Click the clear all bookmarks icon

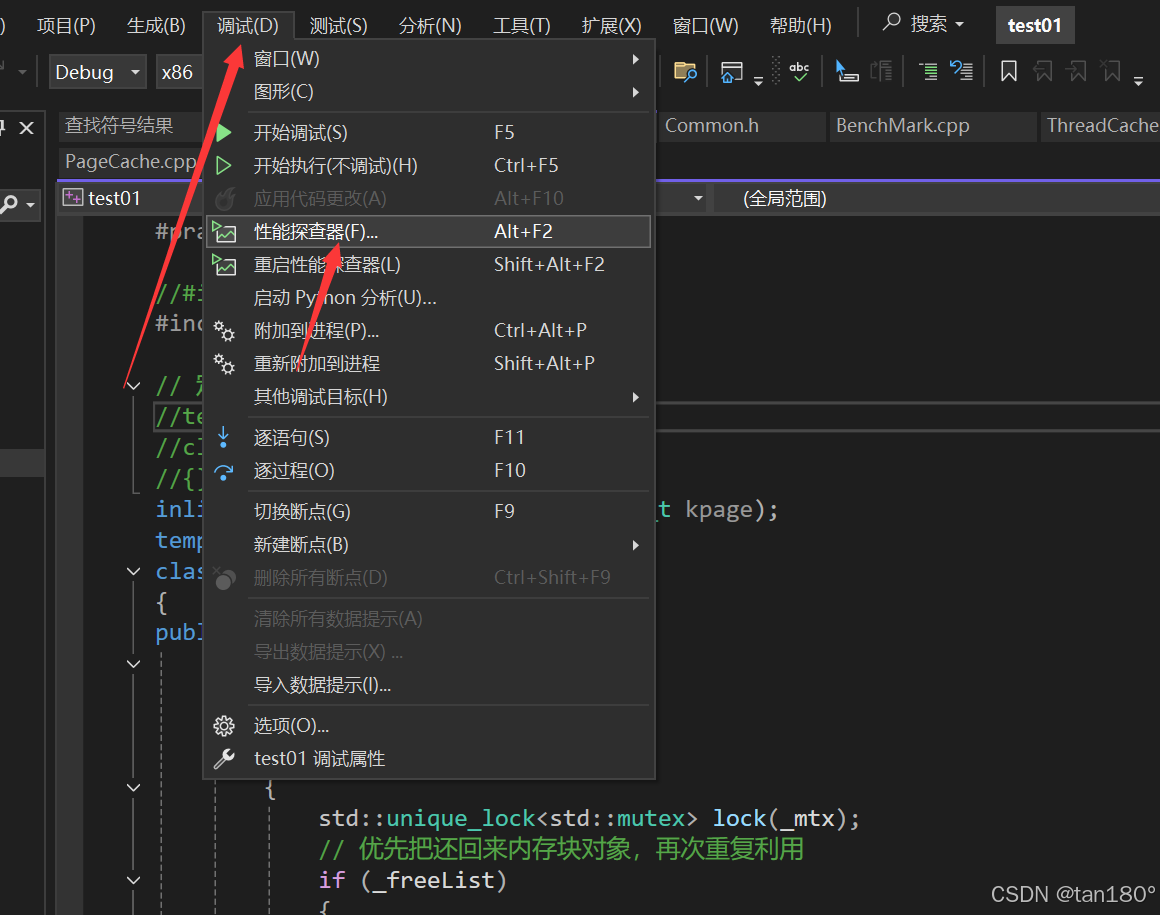click(x=1110, y=71)
